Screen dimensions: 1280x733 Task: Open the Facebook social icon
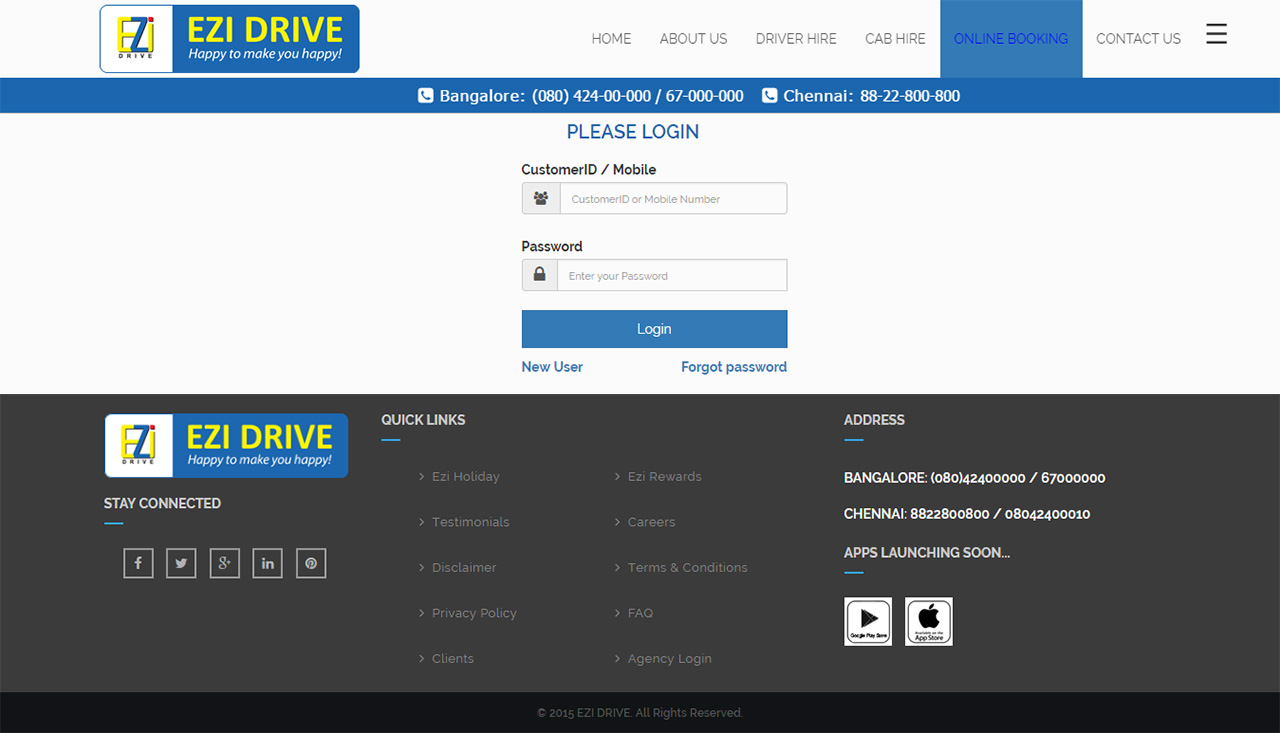138,563
